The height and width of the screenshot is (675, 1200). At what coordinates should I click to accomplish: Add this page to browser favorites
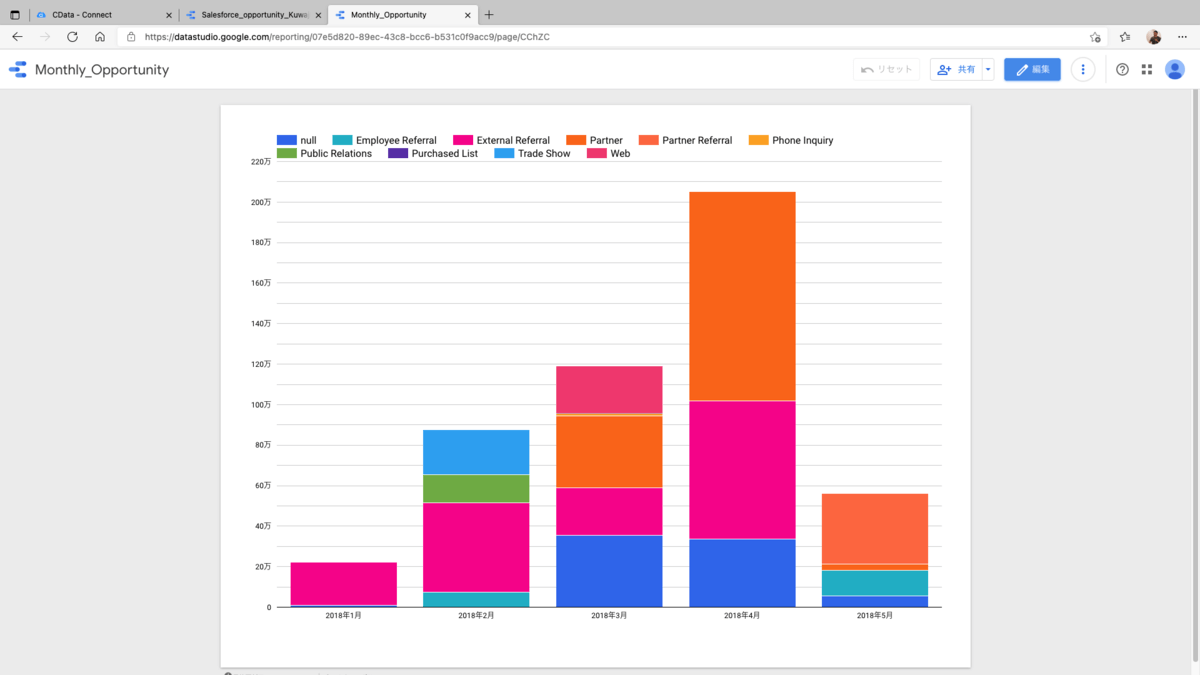[x=1096, y=37]
